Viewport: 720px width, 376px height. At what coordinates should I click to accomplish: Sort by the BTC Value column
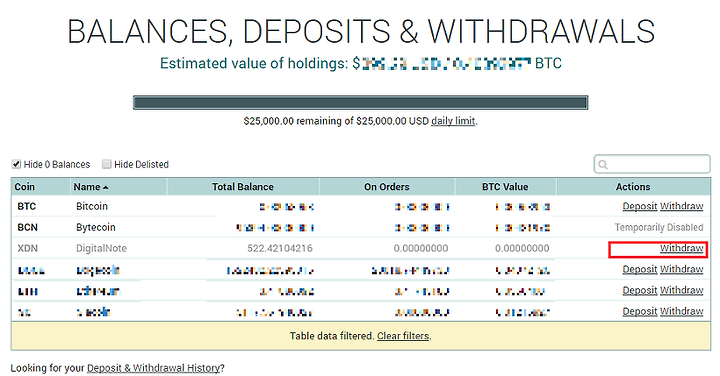(505, 187)
